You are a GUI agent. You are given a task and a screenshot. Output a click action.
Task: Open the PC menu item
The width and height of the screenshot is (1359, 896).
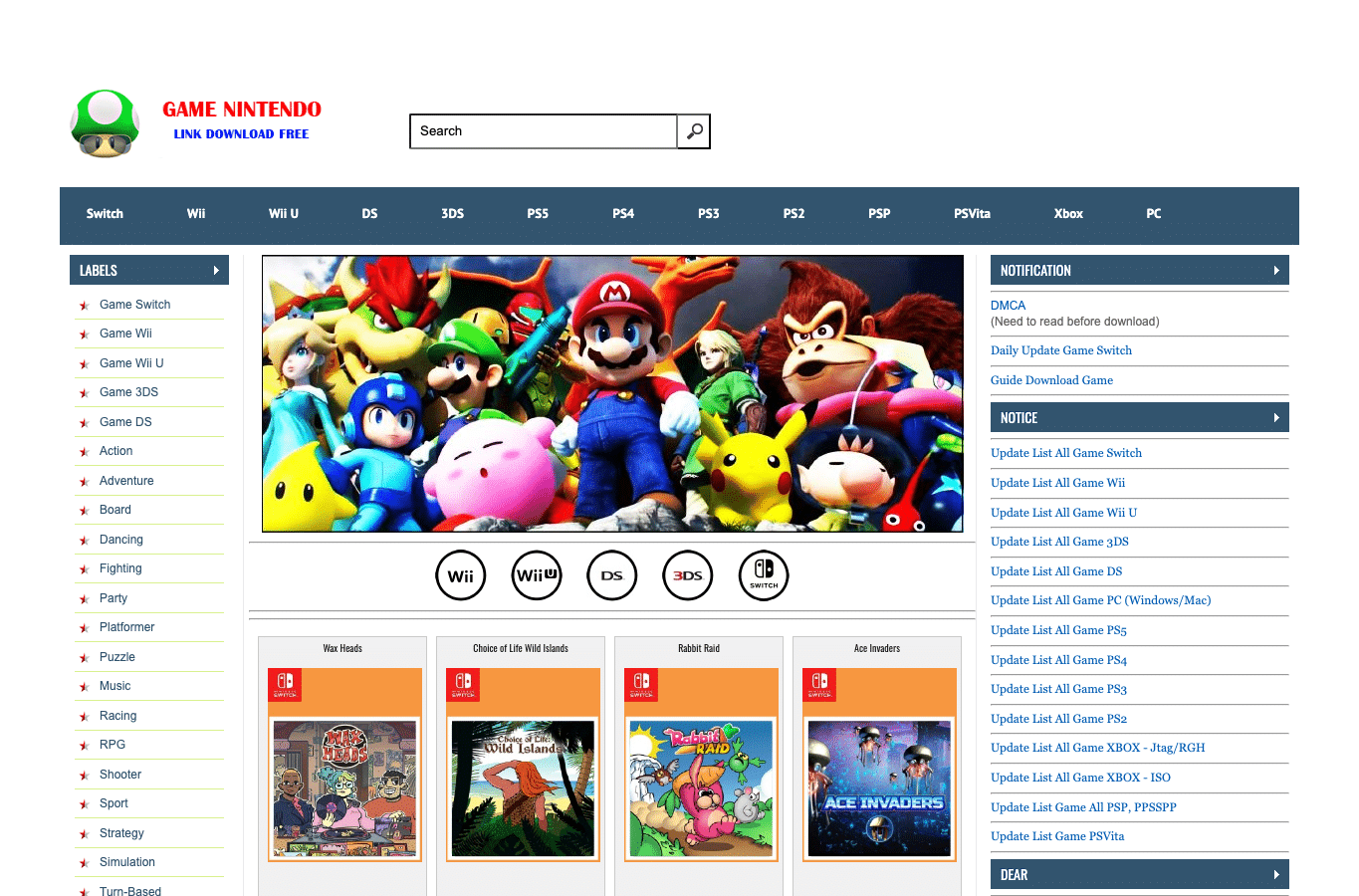(1154, 214)
